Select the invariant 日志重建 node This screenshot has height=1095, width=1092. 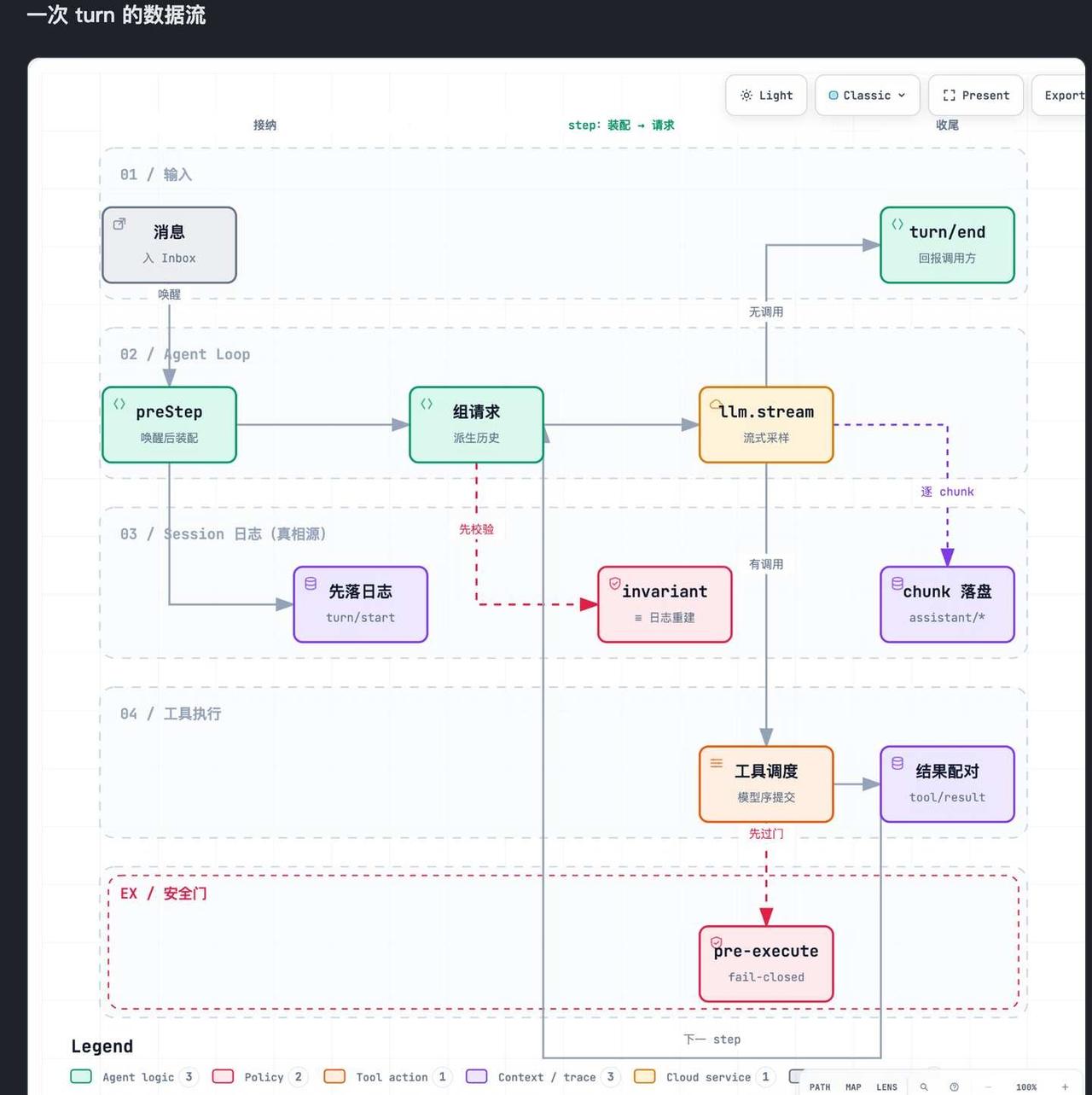(665, 604)
